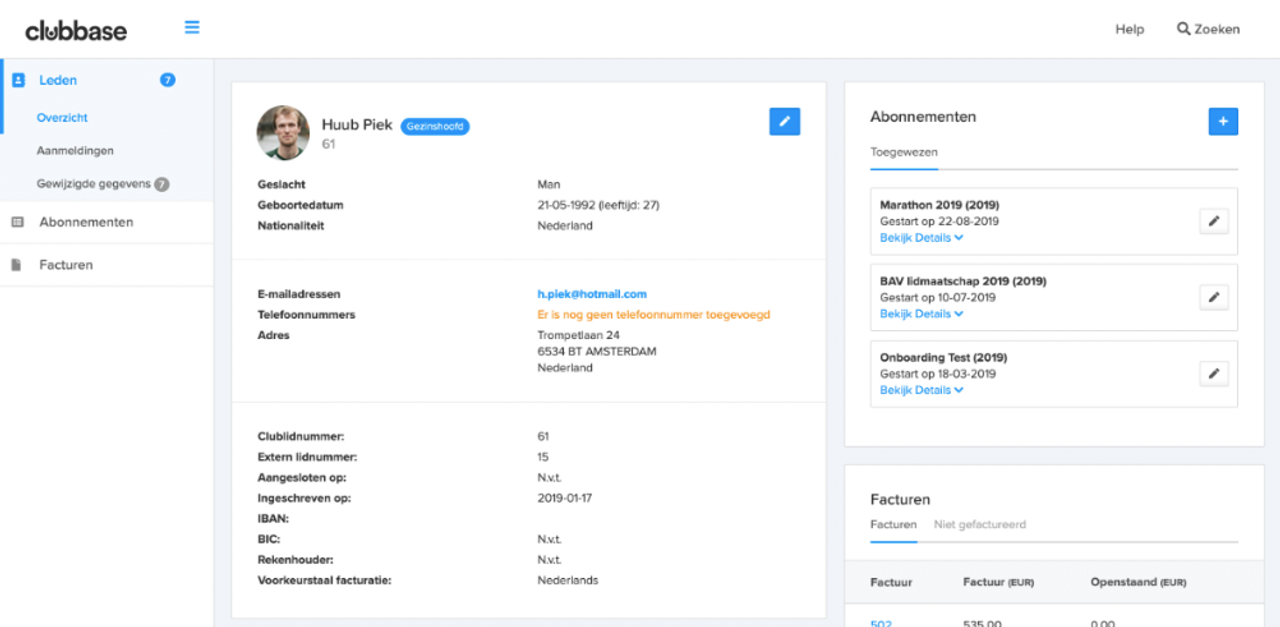Viewport: 1280px width, 627px height.
Task: Click the blue edit pencil for Huub Piek
Action: [x=784, y=121]
